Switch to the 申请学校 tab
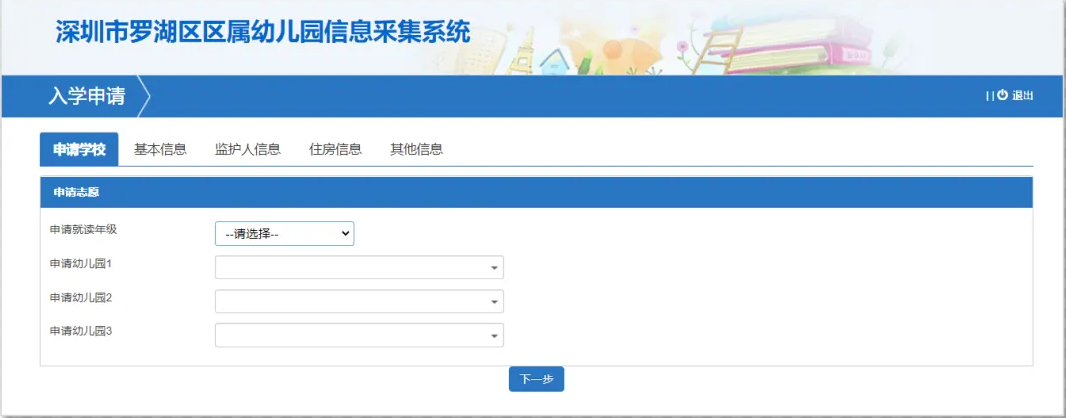Image resolution: width=1066 pixels, height=418 pixels. tap(80, 150)
